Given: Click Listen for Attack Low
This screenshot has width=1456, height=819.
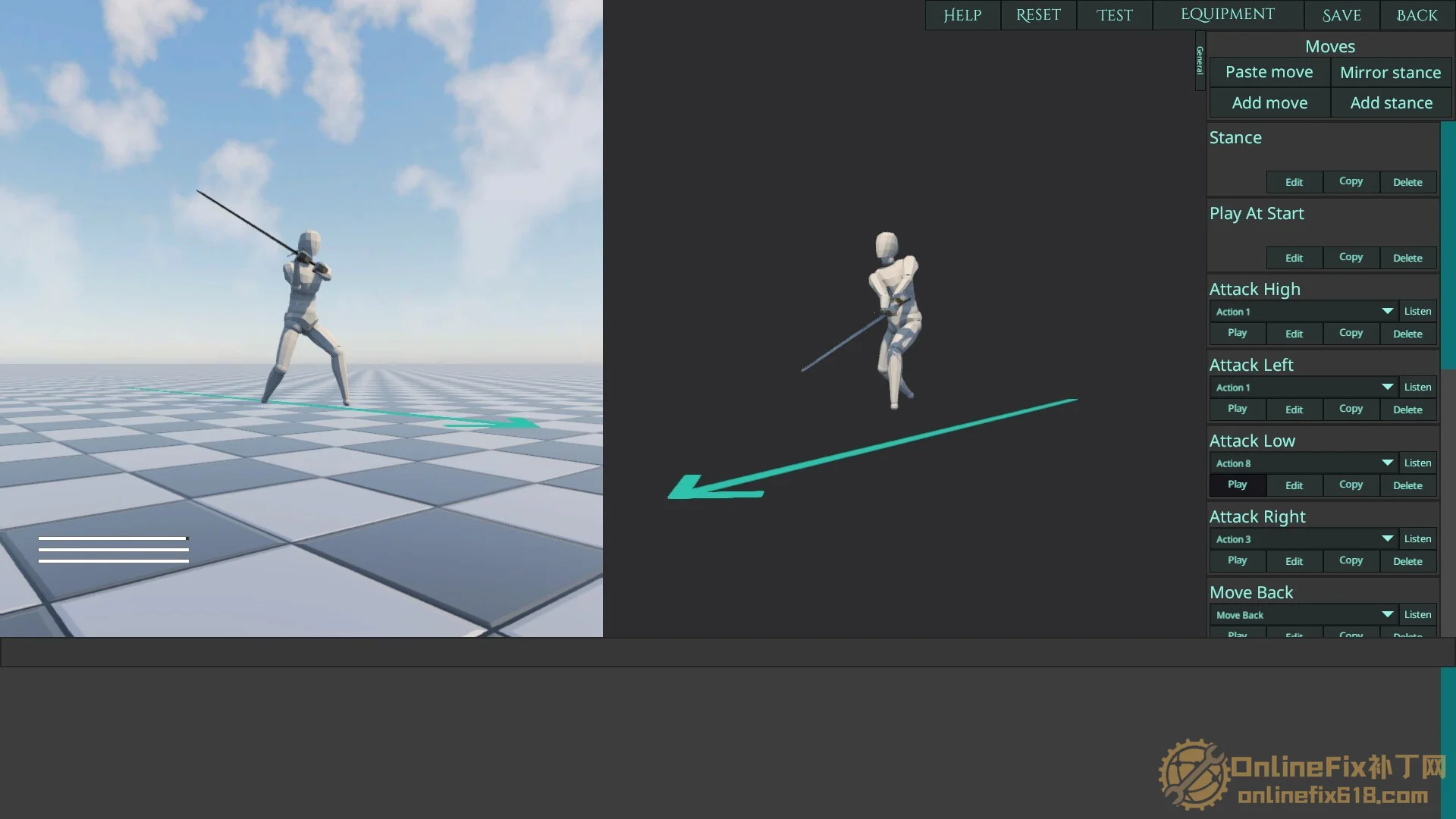Looking at the screenshot, I should tap(1417, 463).
